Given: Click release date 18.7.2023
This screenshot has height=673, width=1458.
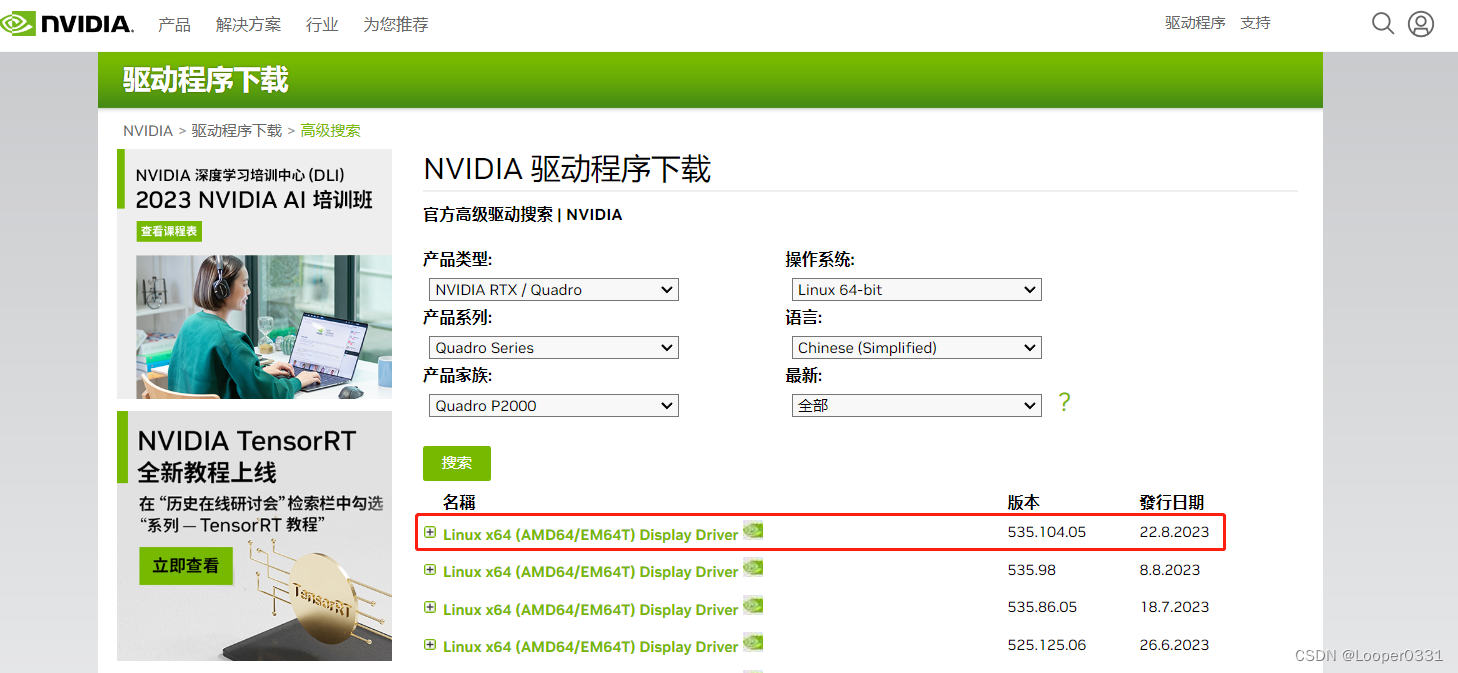Looking at the screenshot, I should point(1174,607).
